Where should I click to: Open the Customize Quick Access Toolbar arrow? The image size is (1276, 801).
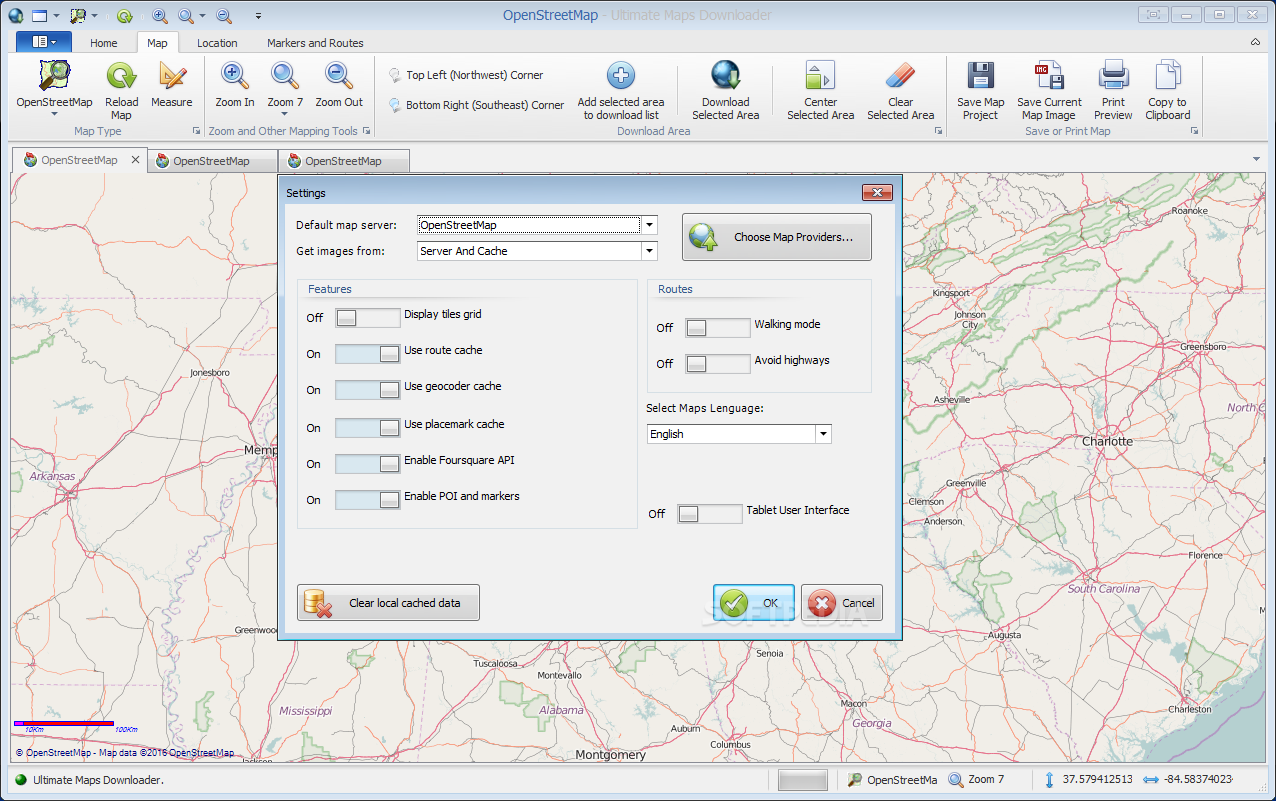point(258,16)
